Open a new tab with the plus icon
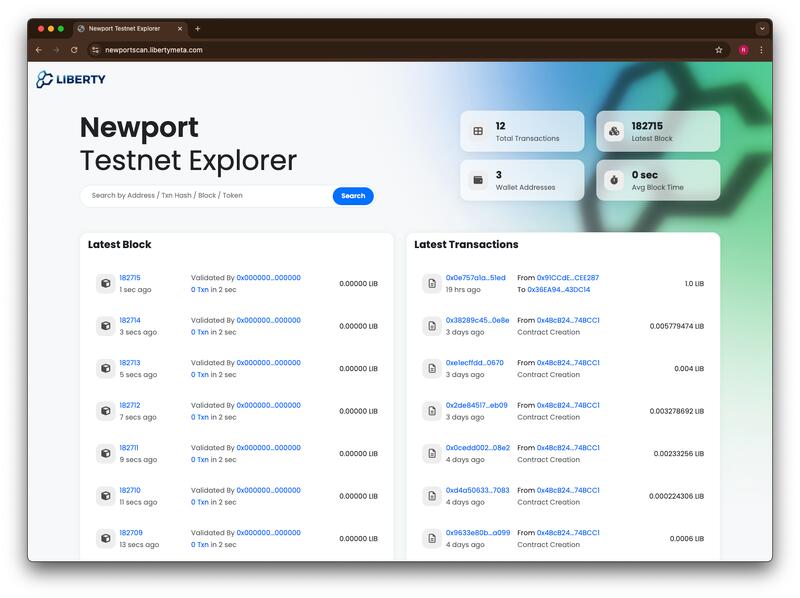Screen dimensions: 800x598 (197, 29)
